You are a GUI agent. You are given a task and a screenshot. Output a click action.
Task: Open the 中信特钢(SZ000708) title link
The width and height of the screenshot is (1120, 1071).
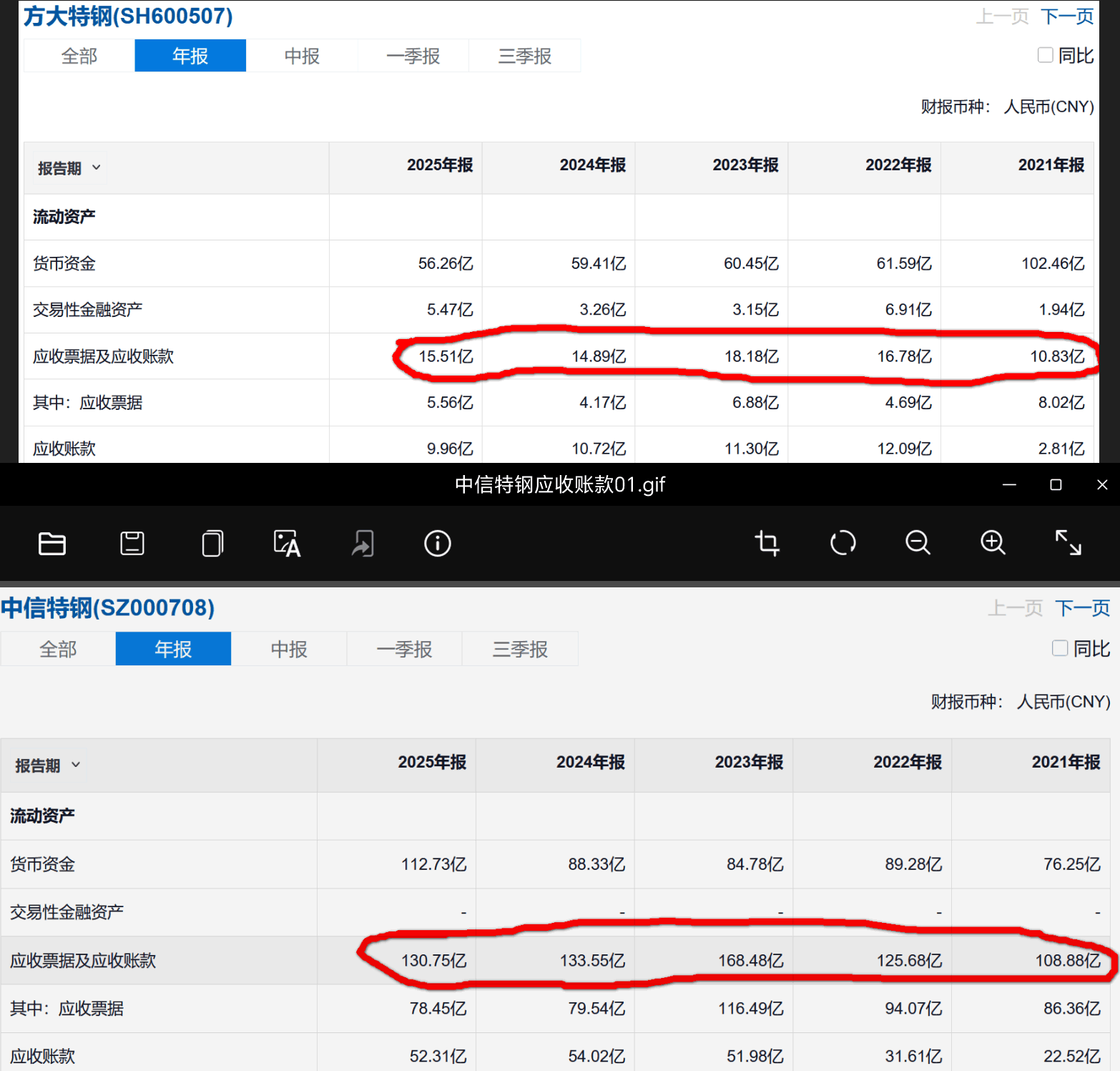[107, 607]
